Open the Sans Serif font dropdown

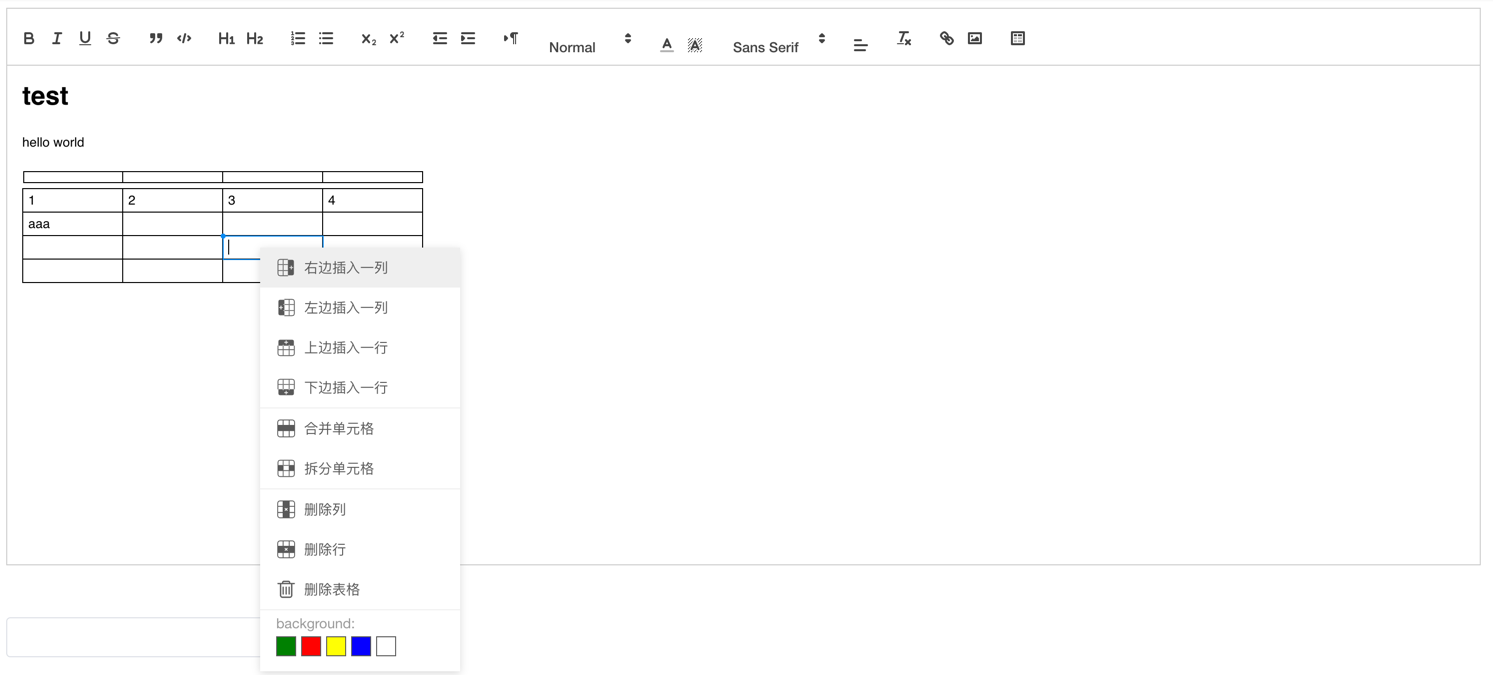point(779,45)
